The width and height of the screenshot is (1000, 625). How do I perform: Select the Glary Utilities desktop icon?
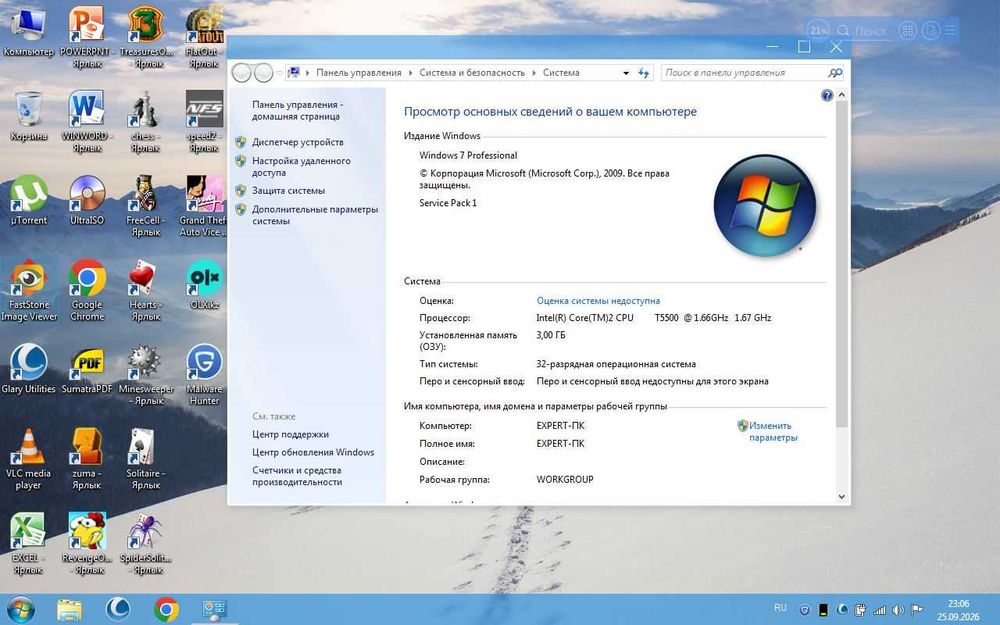tap(28, 369)
